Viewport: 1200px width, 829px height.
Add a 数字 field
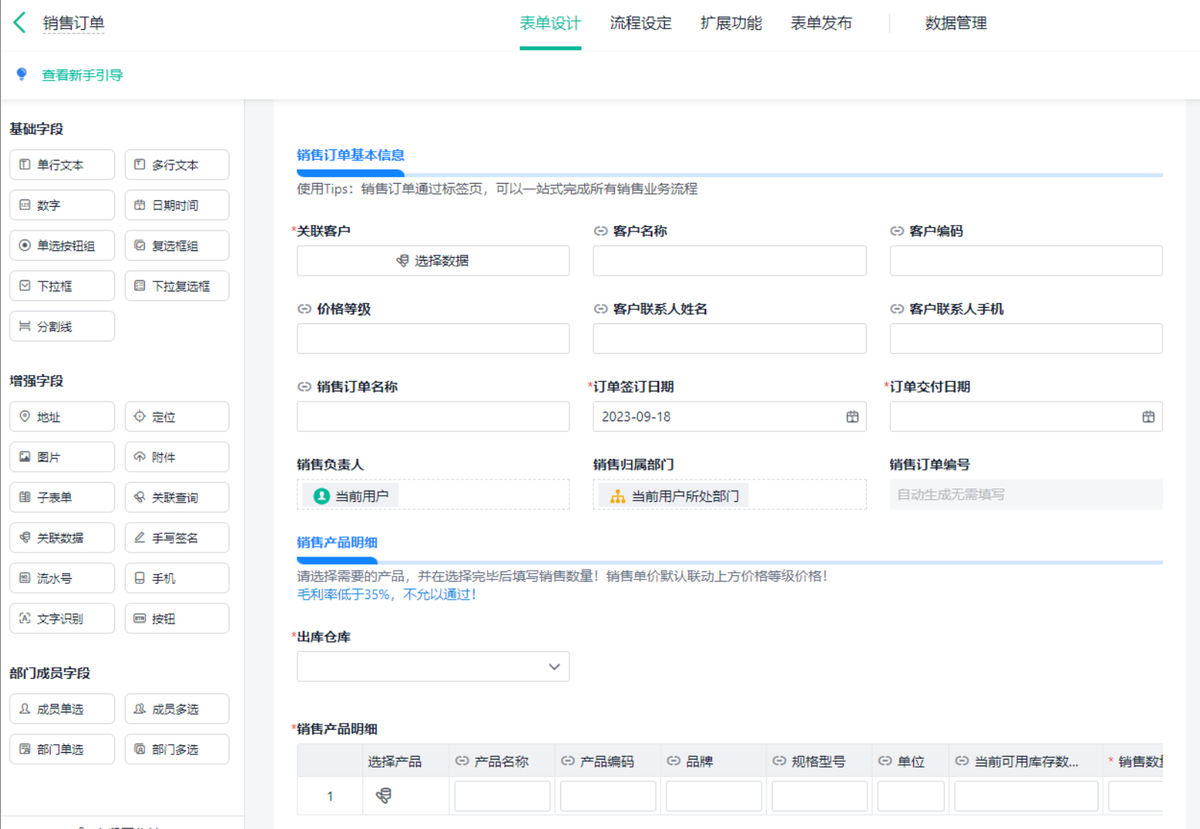62,205
